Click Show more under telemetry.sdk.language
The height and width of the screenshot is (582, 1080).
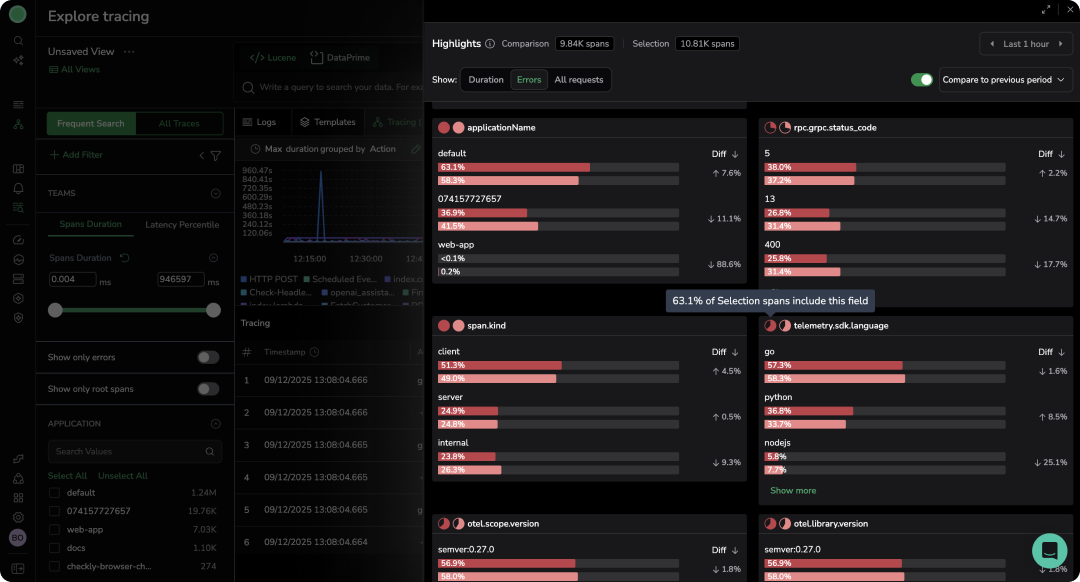(x=792, y=491)
